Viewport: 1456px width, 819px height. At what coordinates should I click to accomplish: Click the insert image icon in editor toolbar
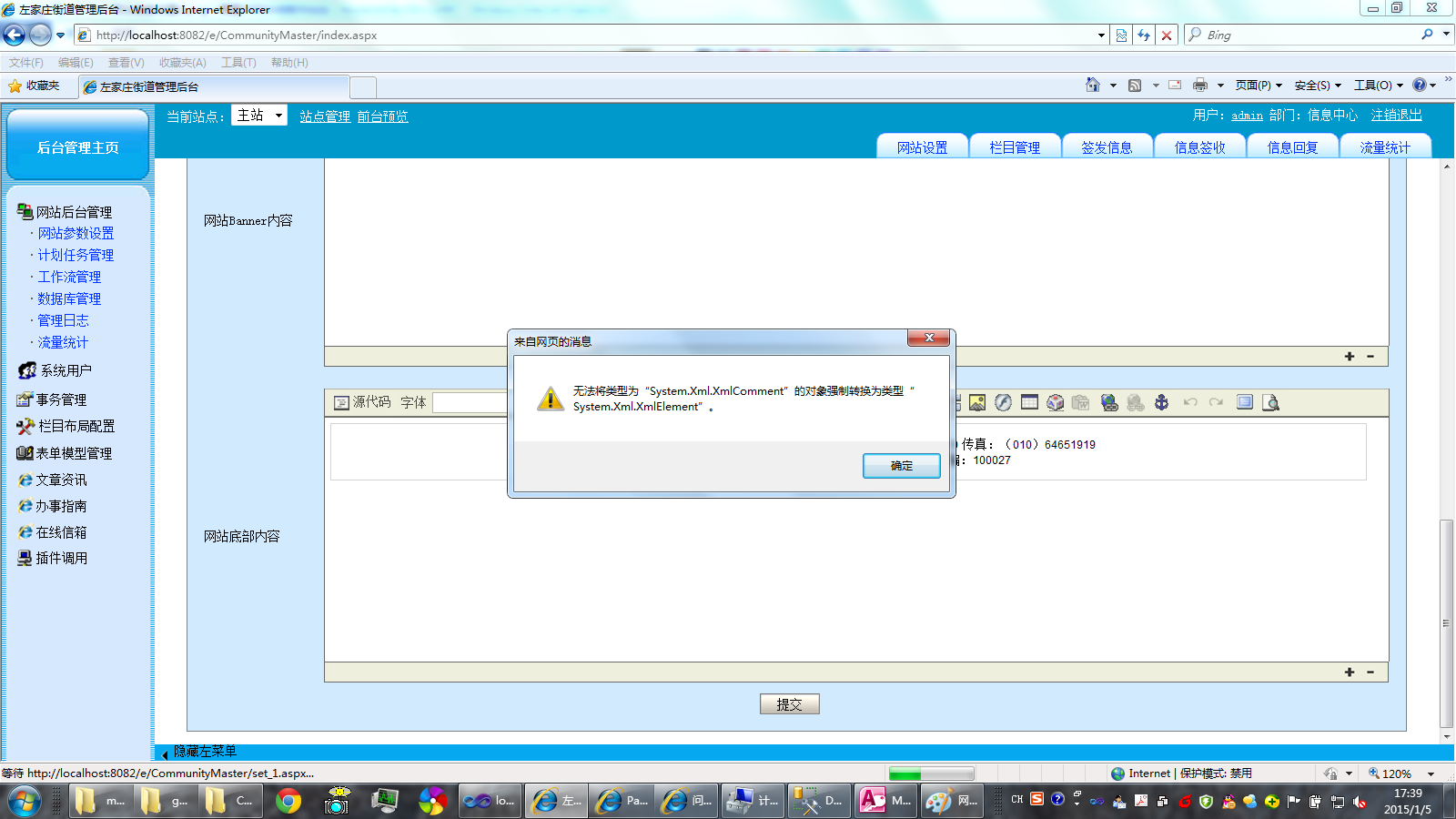(977, 402)
